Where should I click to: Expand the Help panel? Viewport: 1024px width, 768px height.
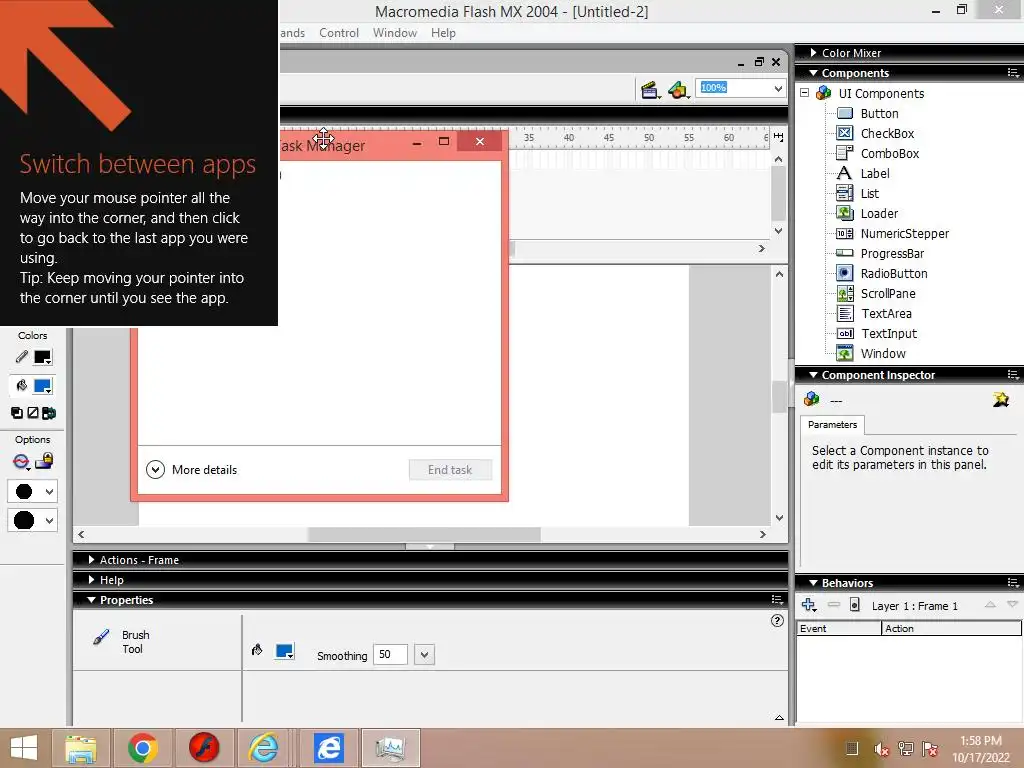pos(91,579)
